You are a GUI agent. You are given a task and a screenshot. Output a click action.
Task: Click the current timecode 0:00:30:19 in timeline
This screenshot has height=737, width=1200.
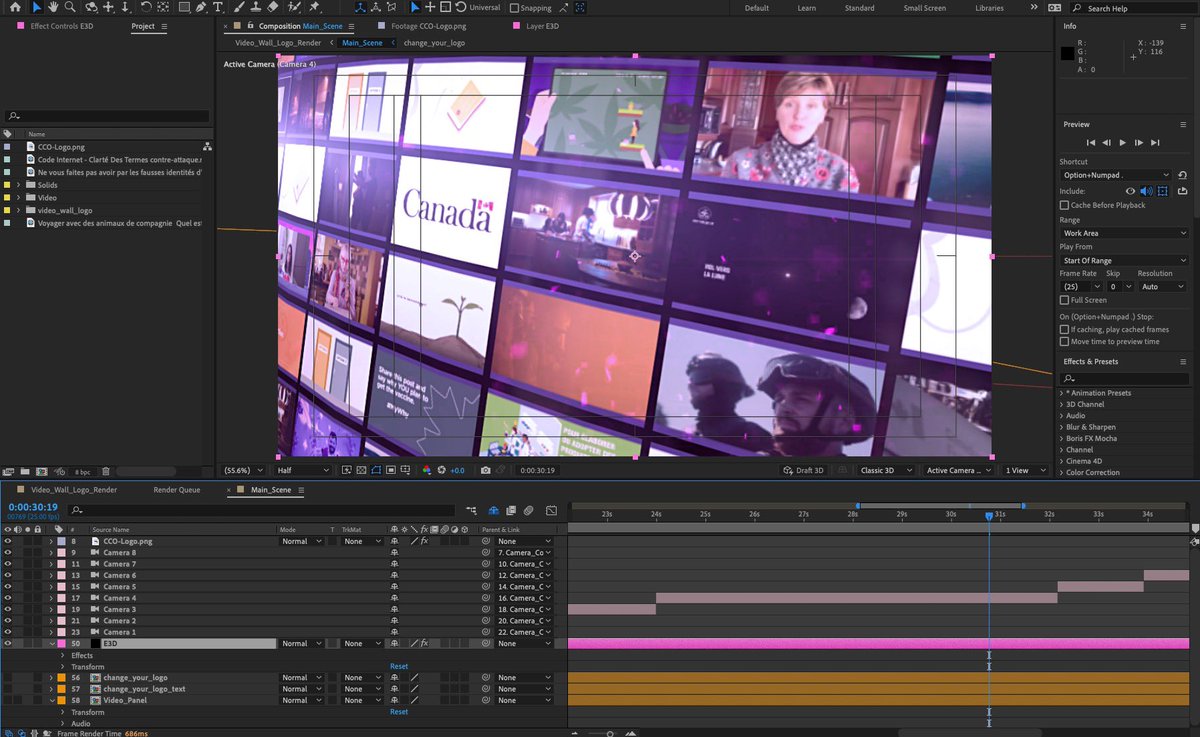click(32, 507)
